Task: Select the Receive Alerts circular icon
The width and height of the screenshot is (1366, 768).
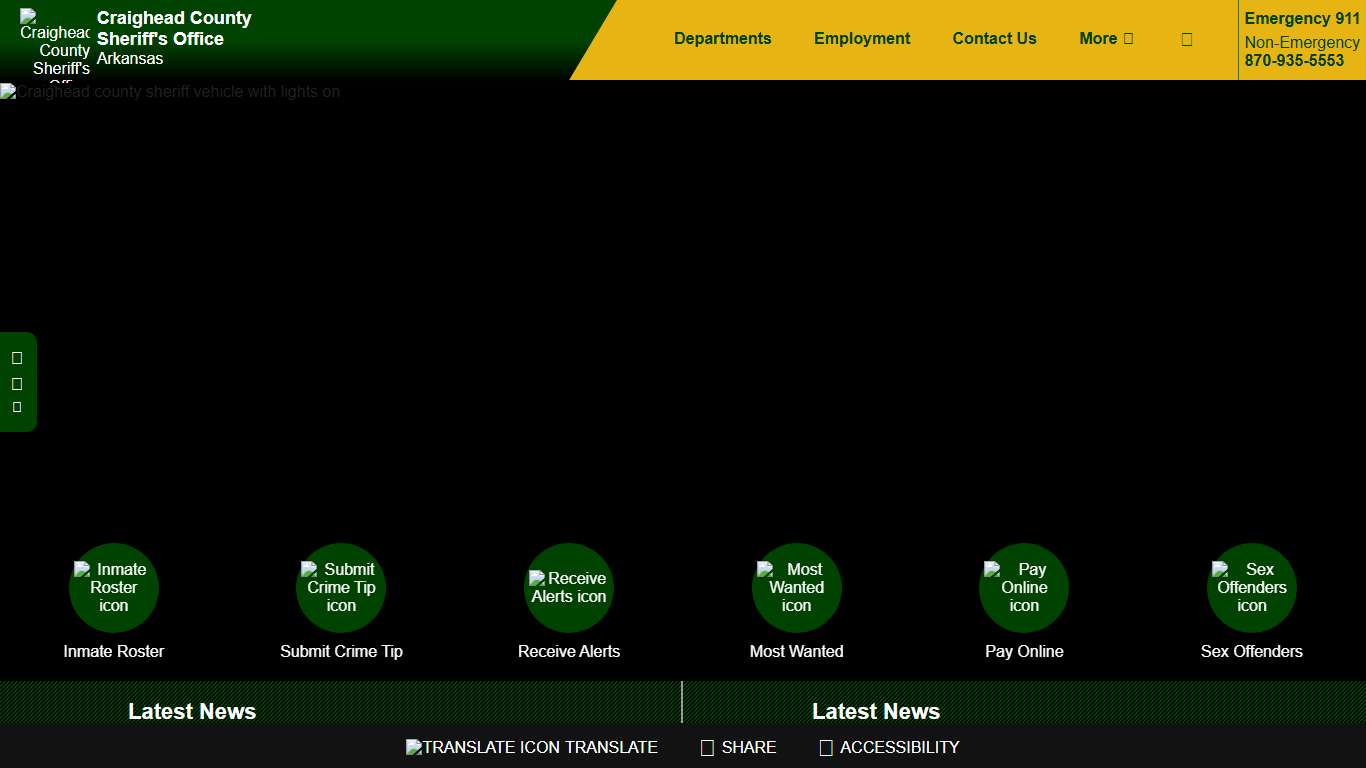Action: 568,588
